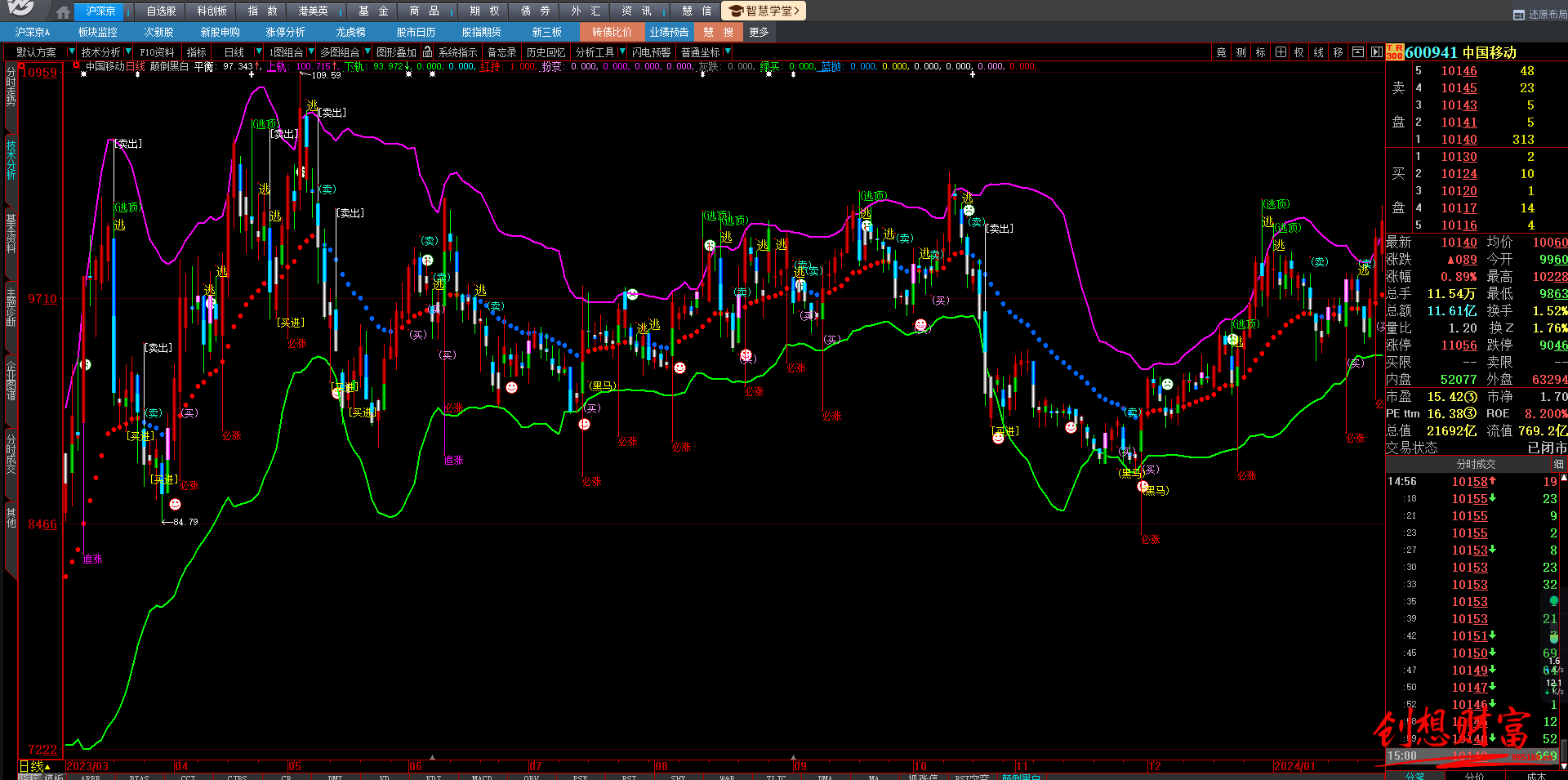The image size is (1568, 780).
Task: Open the 指数 tab
Action: coord(262,11)
